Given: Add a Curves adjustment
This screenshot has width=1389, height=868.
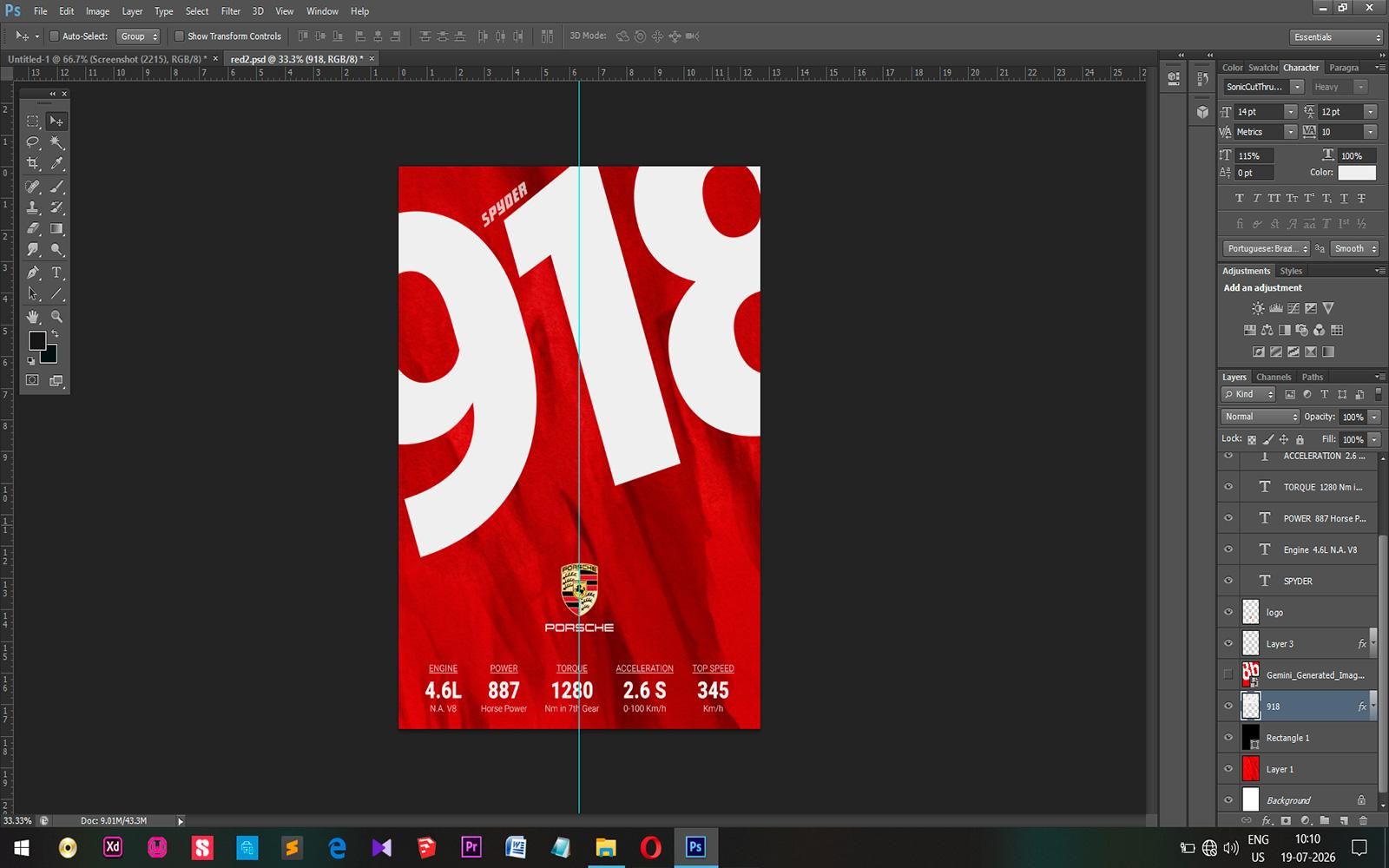Looking at the screenshot, I should tap(1294, 308).
